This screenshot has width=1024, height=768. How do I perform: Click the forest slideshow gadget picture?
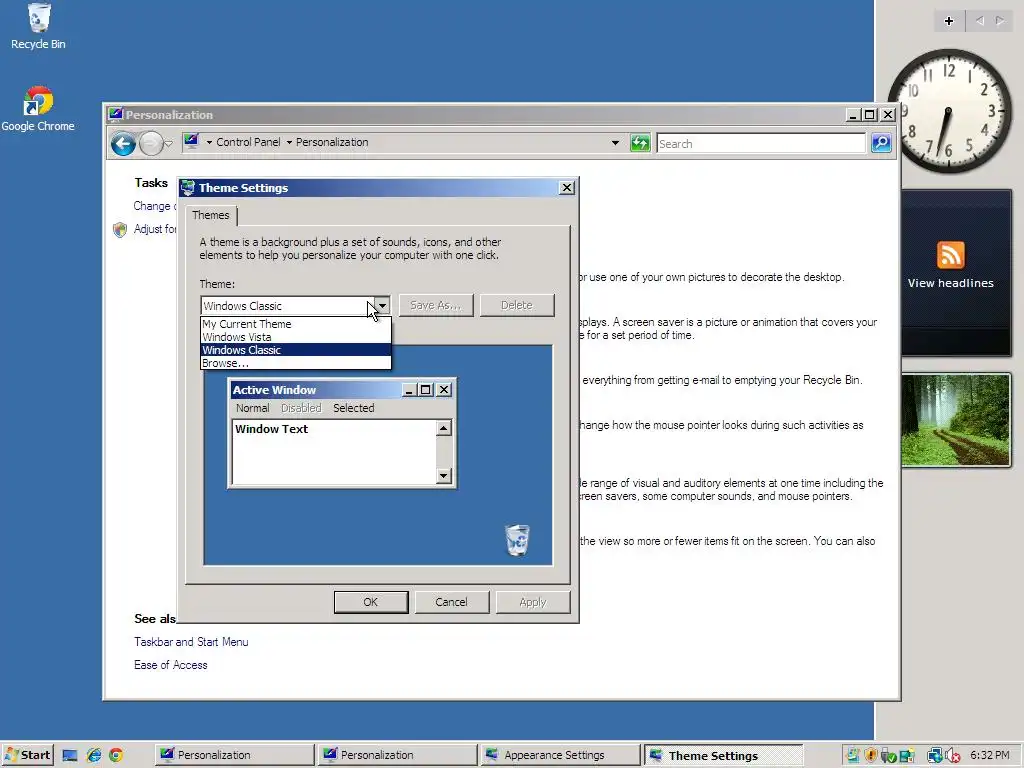[956, 420]
